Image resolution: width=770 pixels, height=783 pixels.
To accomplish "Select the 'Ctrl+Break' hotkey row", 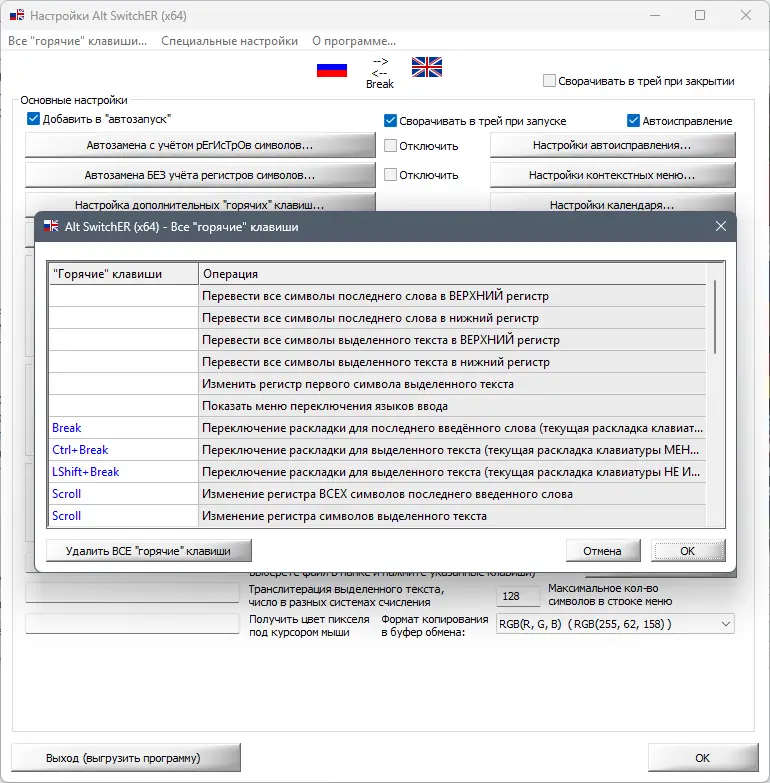I will coord(378,450).
